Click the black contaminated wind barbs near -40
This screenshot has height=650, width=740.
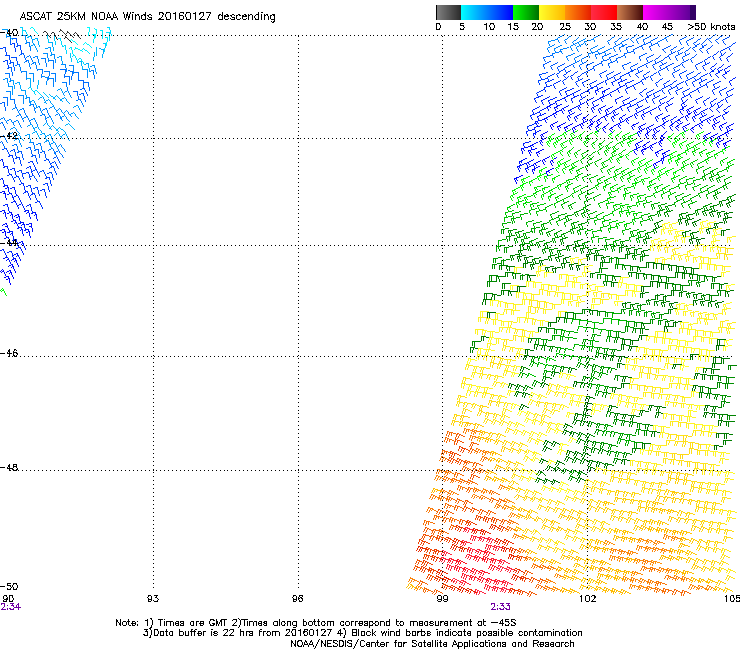pyautogui.click(x=62, y=36)
